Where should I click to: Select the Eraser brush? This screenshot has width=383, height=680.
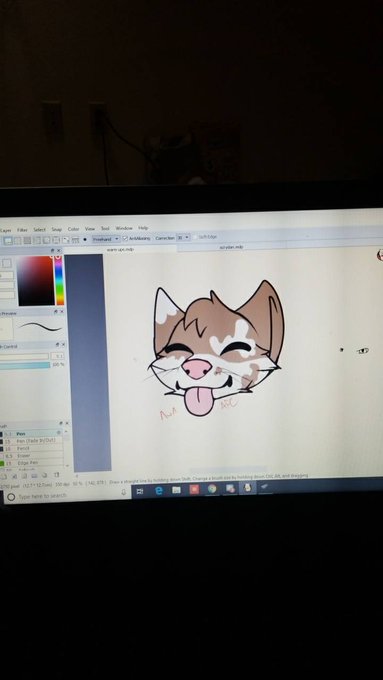[31, 456]
